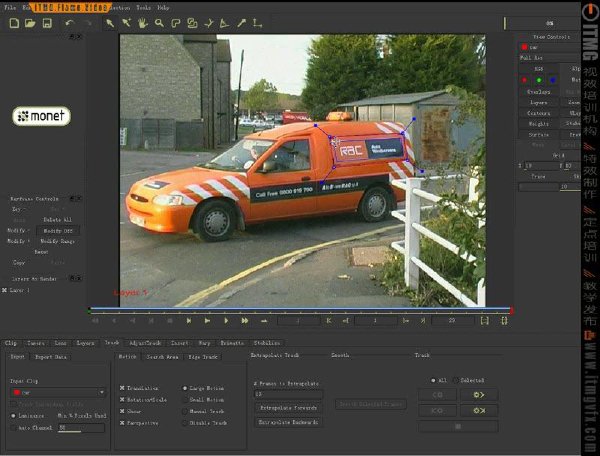Viewport: 600px width, 456px height.
Task: Click the Modify Off button
Action: click(x=58, y=231)
